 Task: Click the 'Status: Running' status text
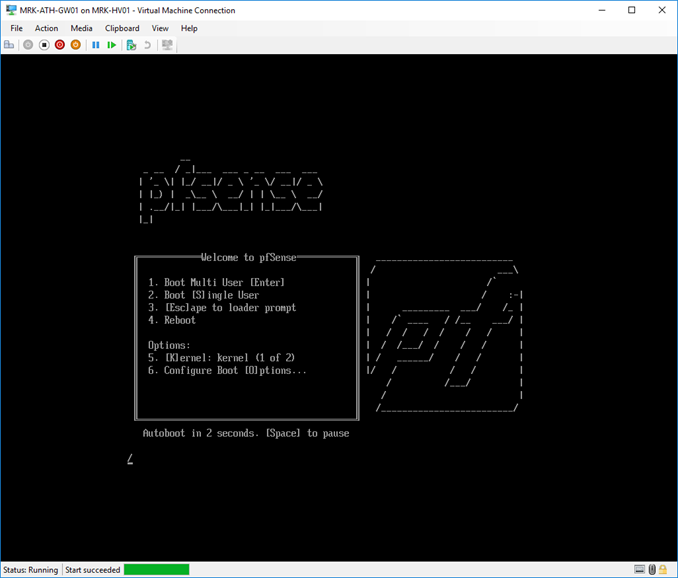click(x=30, y=570)
